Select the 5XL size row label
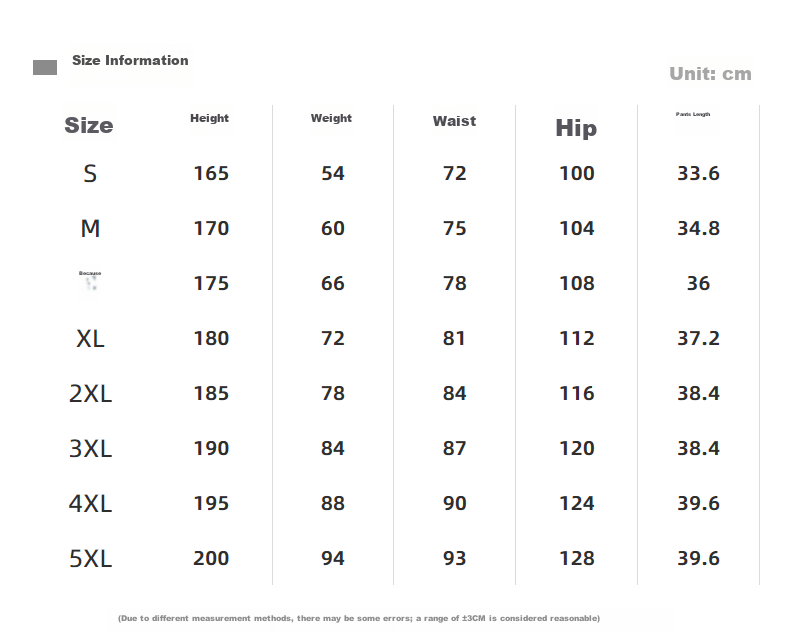This screenshot has width=790, height=632. click(x=90, y=558)
